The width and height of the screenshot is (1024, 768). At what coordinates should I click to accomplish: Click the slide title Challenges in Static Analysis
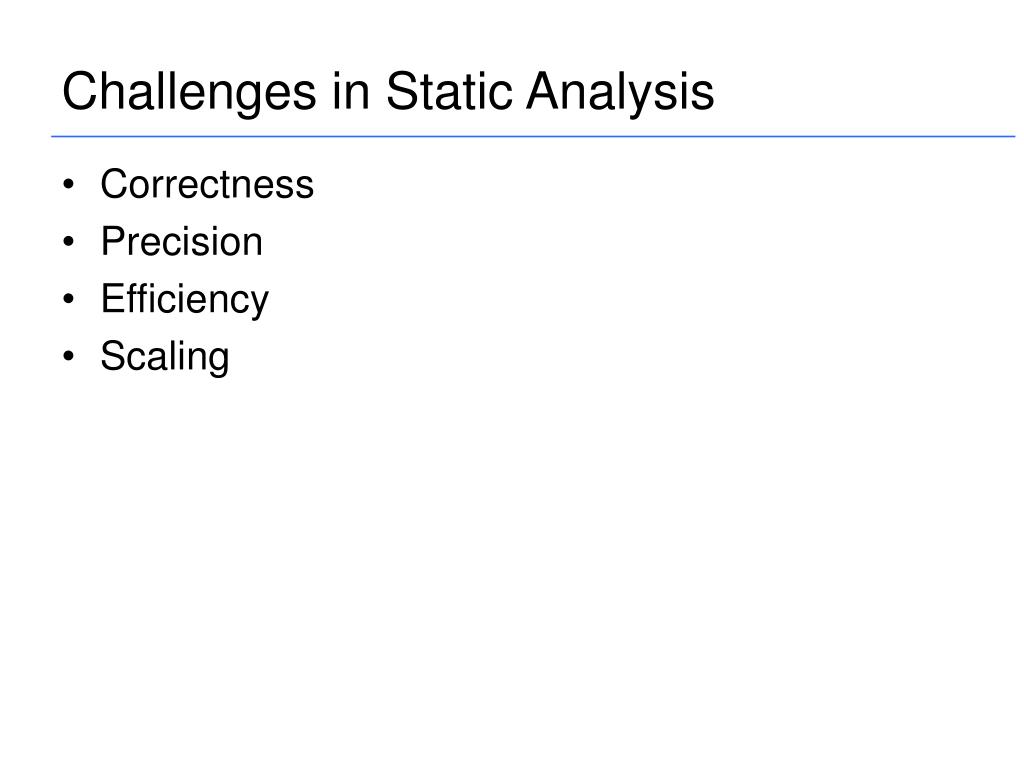click(x=388, y=92)
